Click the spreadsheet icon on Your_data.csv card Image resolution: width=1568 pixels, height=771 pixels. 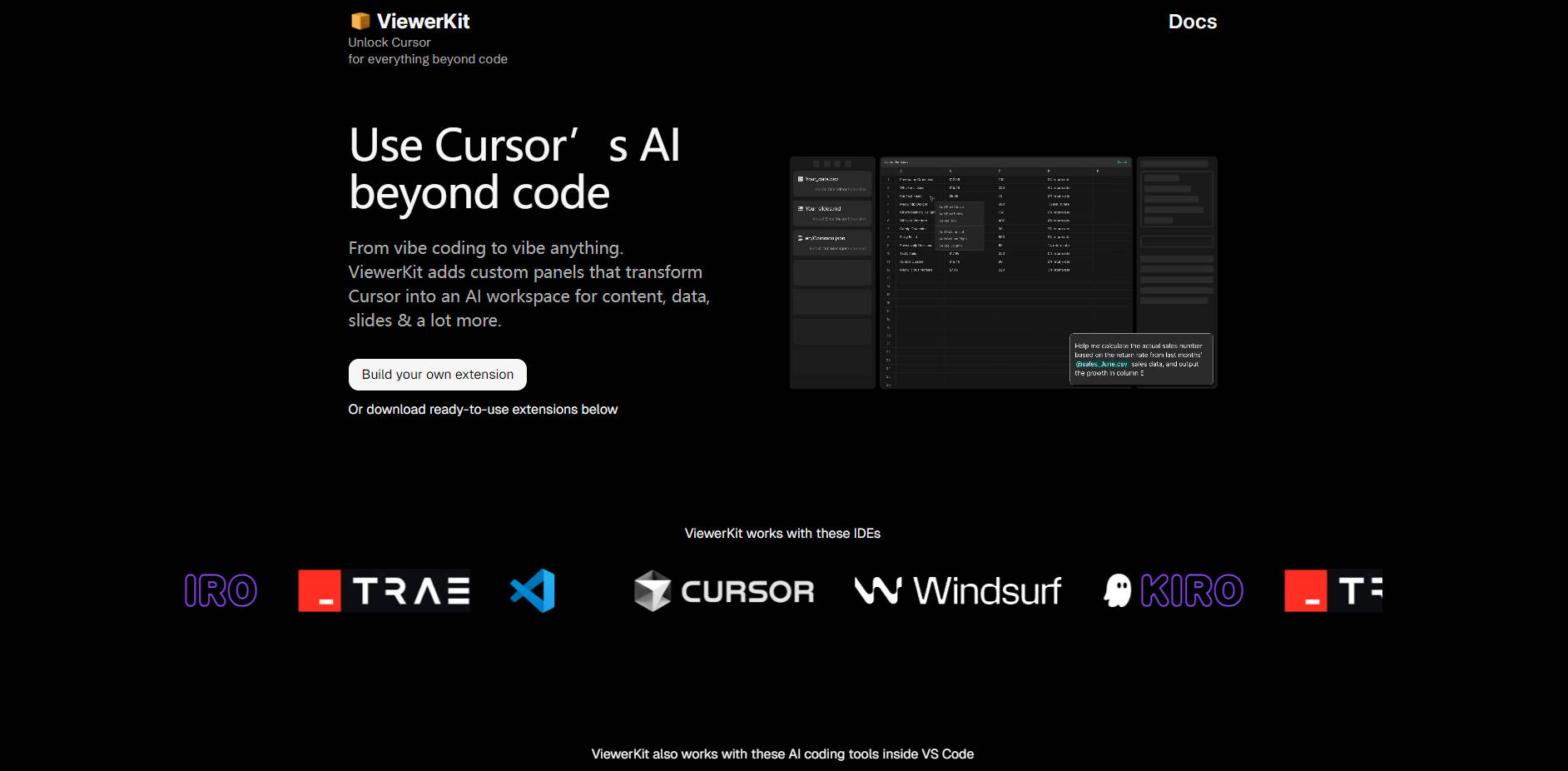point(801,179)
